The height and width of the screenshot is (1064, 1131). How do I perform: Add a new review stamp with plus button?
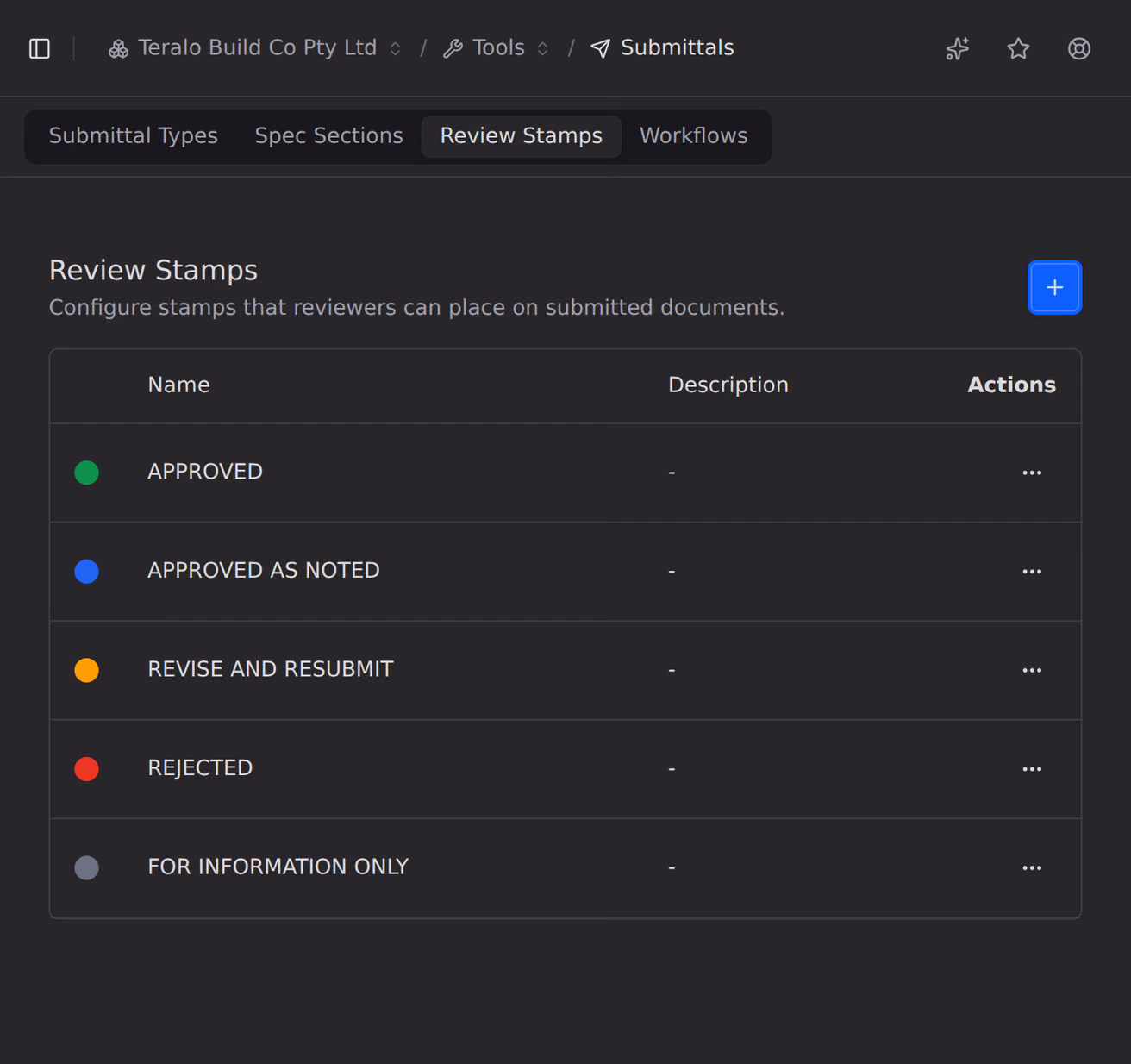click(1054, 287)
